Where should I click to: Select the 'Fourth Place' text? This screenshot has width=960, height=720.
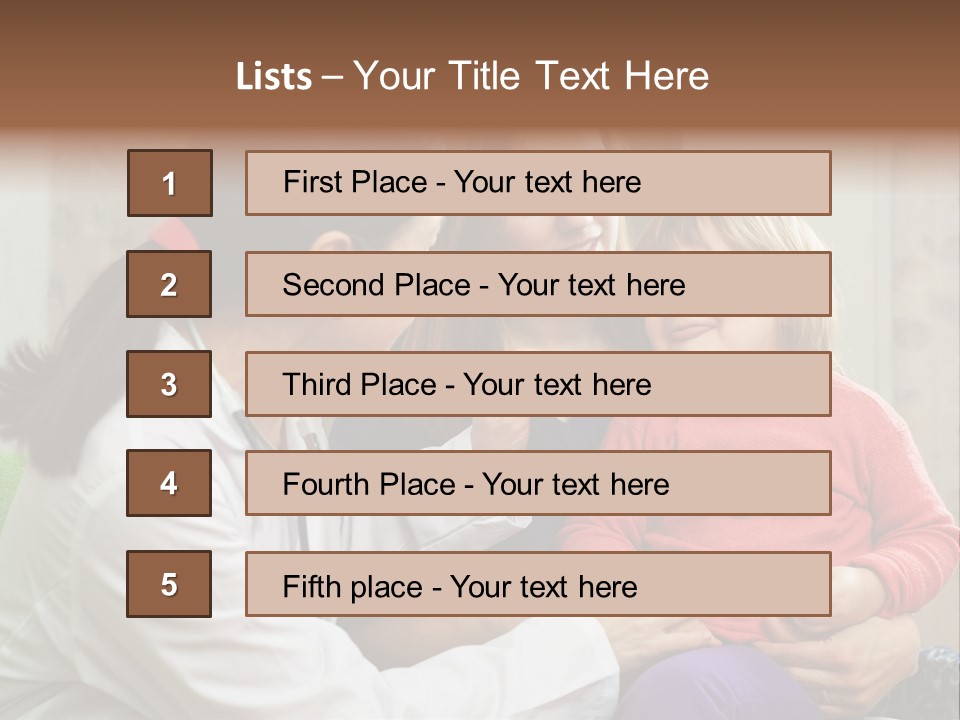click(x=369, y=485)
